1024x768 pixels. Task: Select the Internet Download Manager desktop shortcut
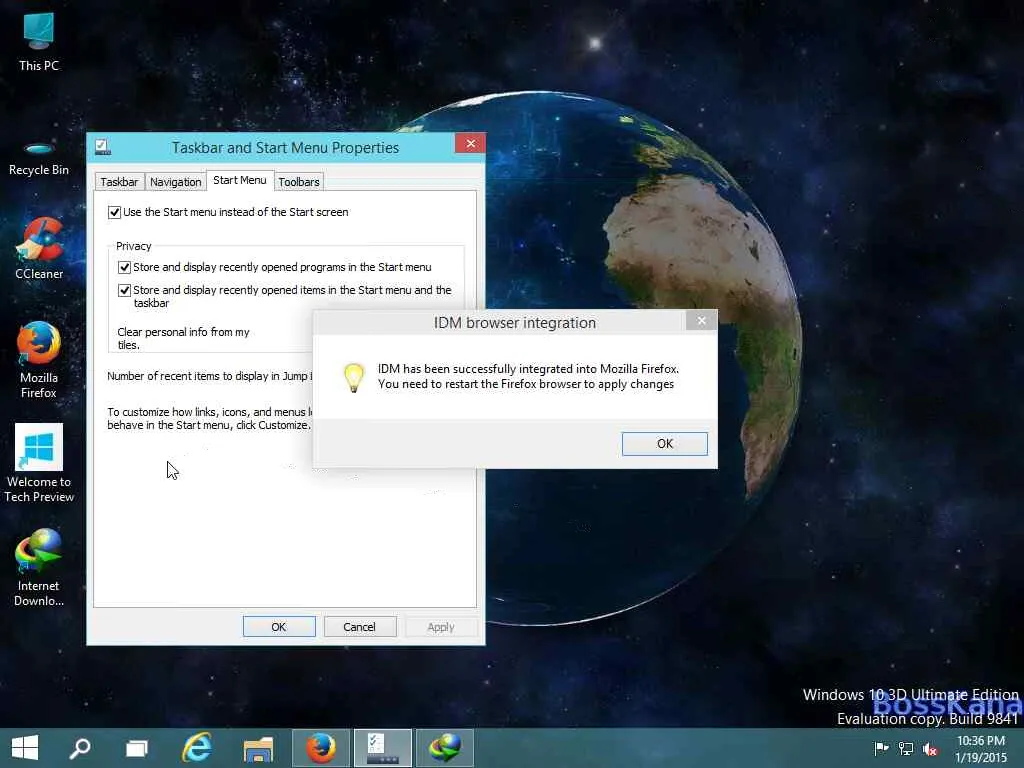point(39,568)
